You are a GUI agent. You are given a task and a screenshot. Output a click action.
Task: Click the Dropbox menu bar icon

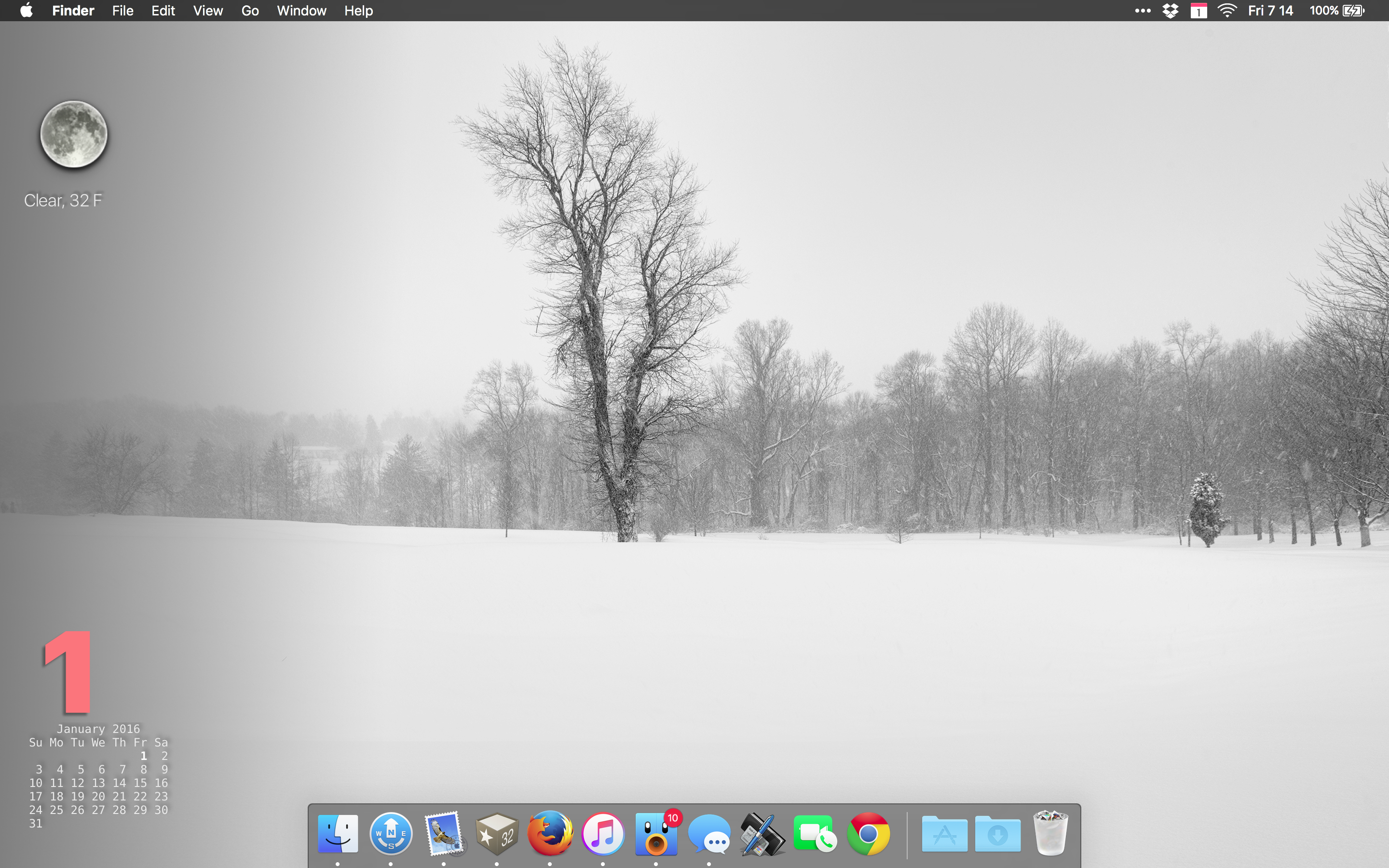click(1171, 11)
